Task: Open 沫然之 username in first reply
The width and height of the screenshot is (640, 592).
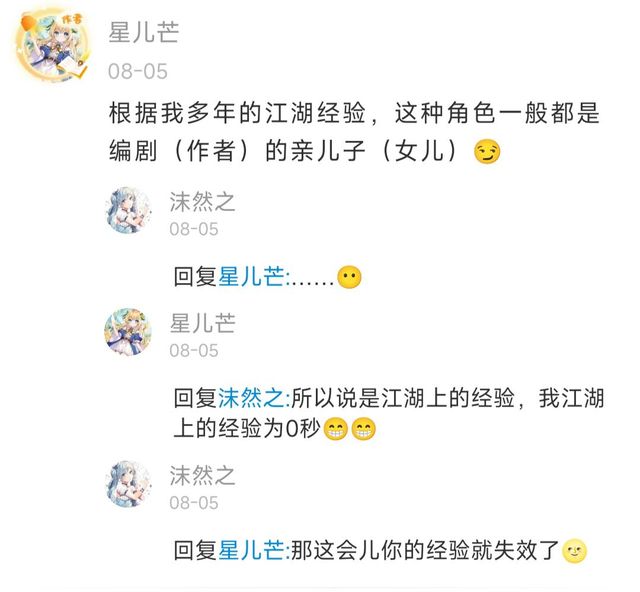Action: (x=202, y=202)
